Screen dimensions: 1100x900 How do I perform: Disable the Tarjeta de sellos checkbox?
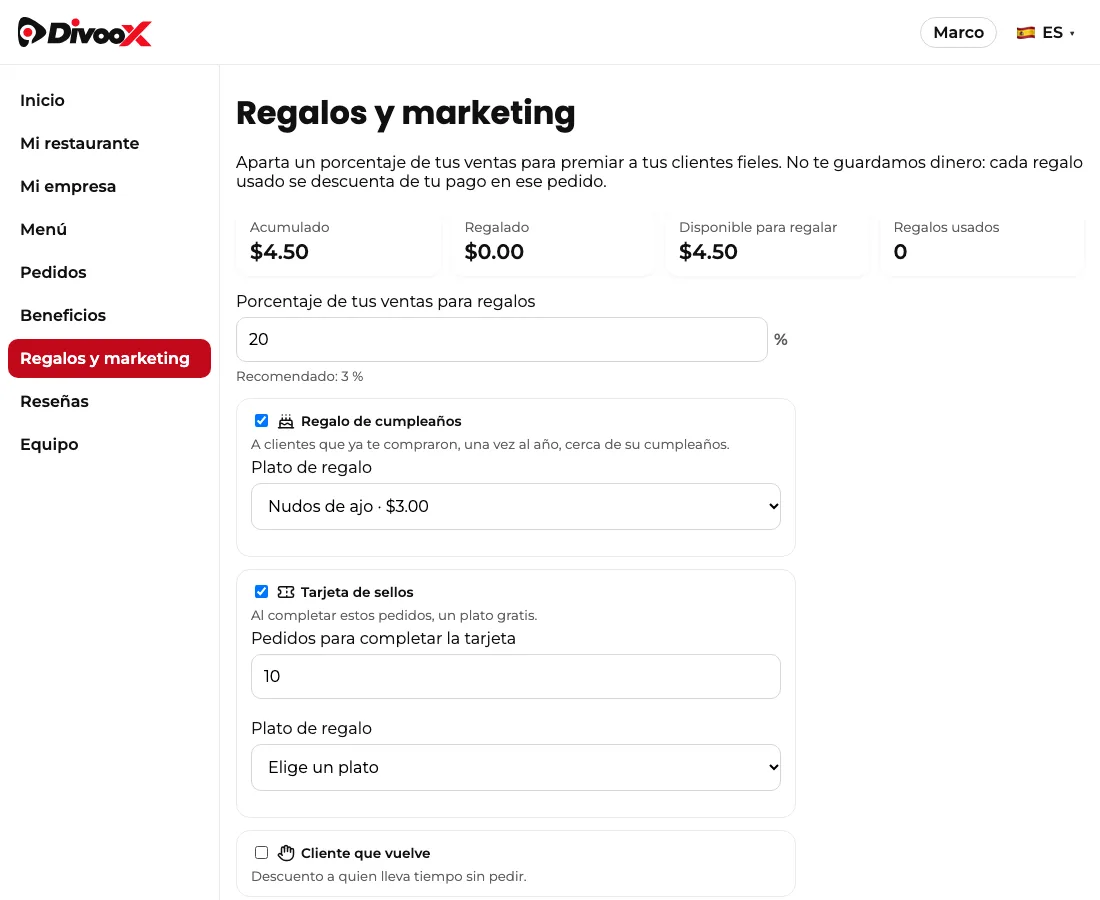pos(261,591)
